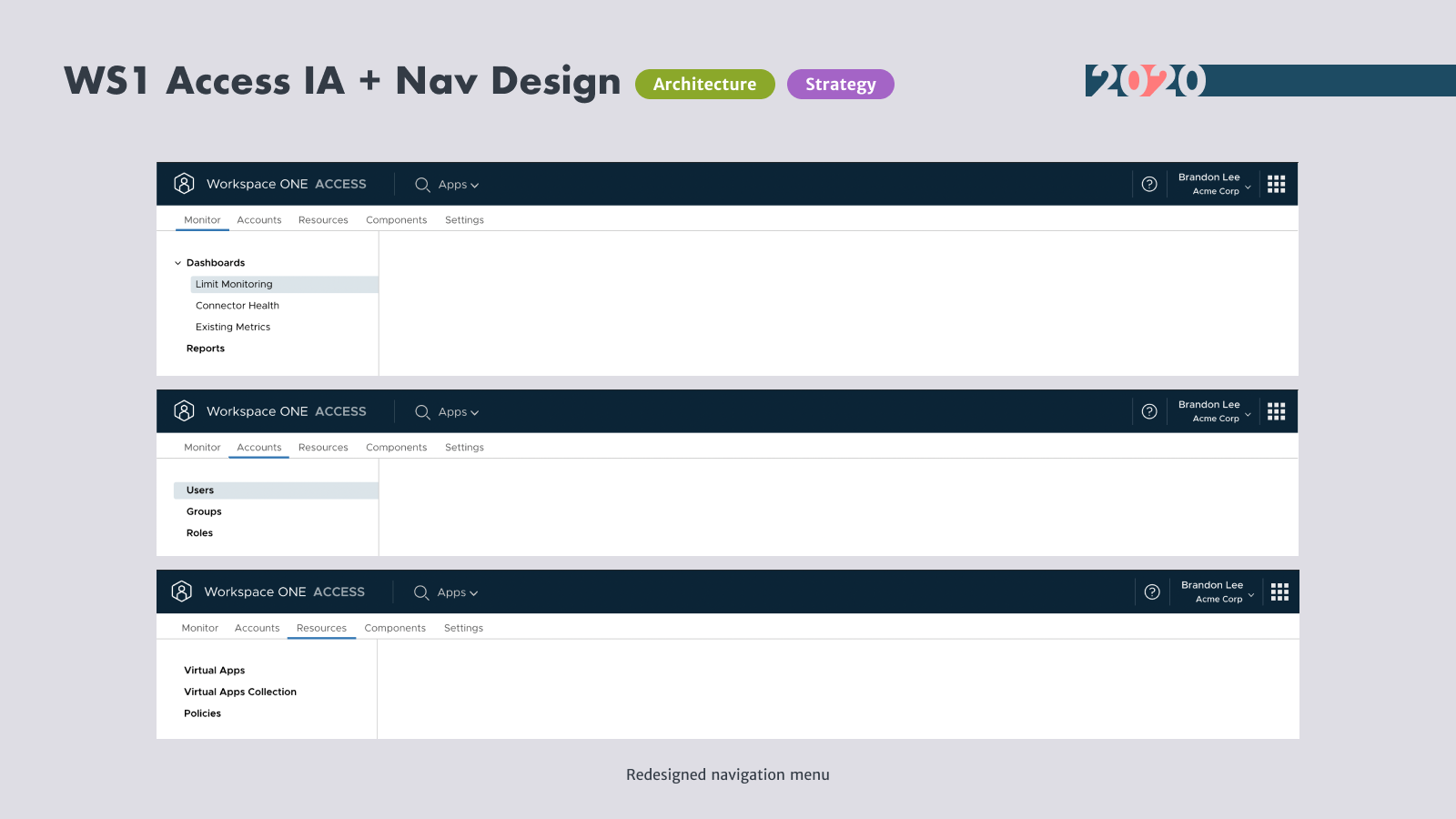This screenshot has height=819, width=1456.
Task: Switch to Components tab in the Dashboards panel
Action: pos(396,220)
